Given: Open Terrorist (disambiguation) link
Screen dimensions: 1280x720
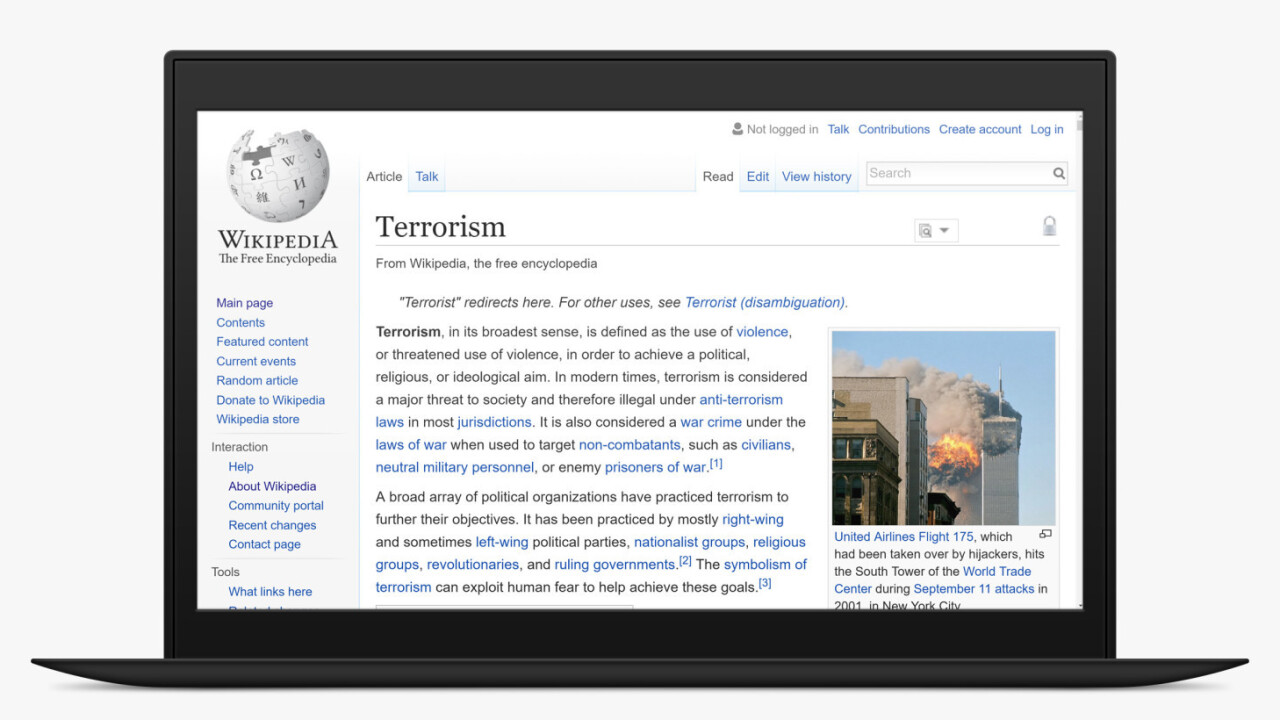Looking at the screenshot, I should (765, 302).
